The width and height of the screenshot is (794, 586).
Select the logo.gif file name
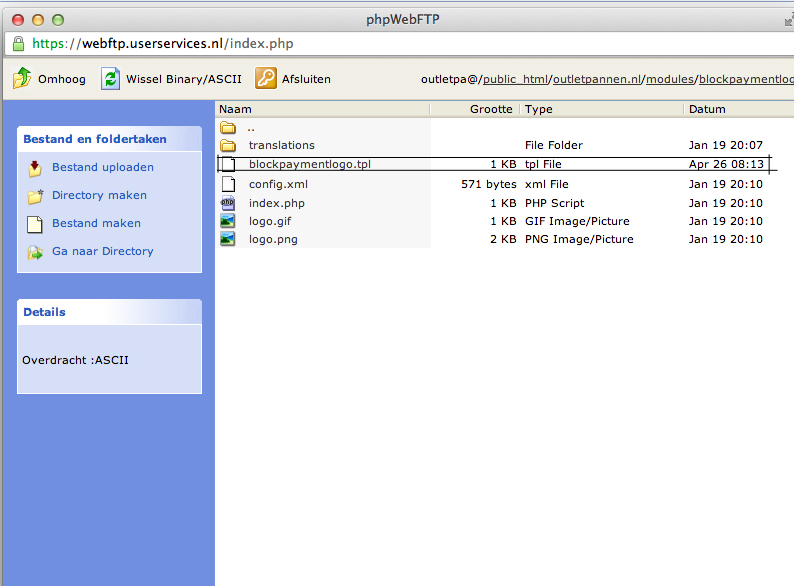[x=270, y=221]
